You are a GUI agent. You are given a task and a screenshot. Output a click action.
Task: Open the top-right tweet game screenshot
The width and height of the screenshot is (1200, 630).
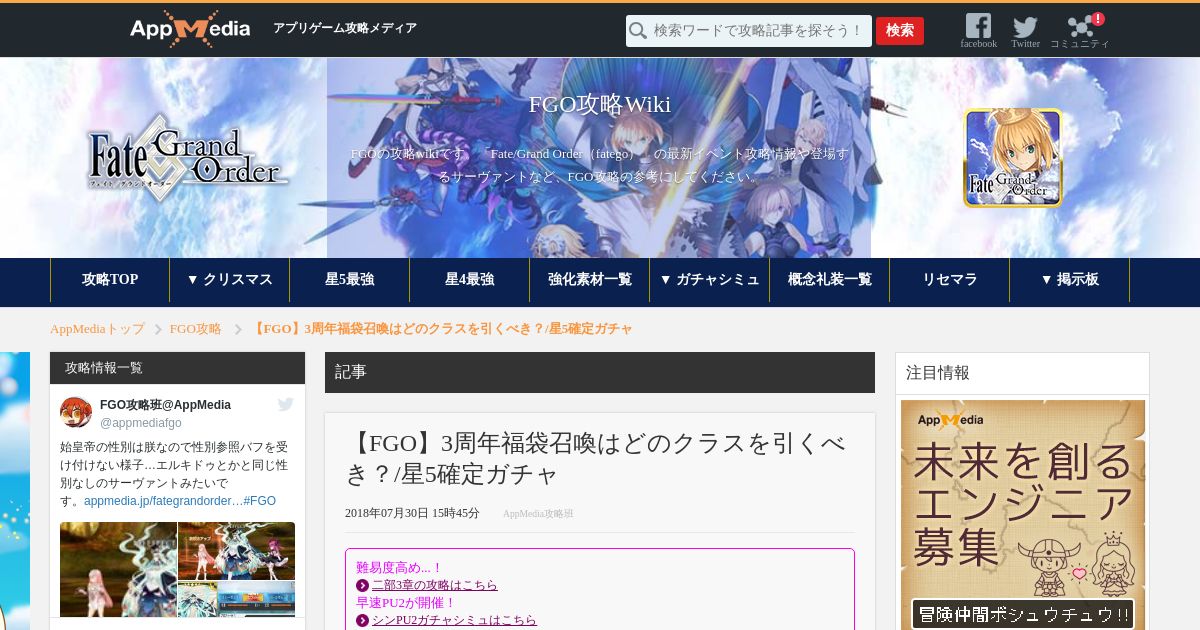(237, 551)
